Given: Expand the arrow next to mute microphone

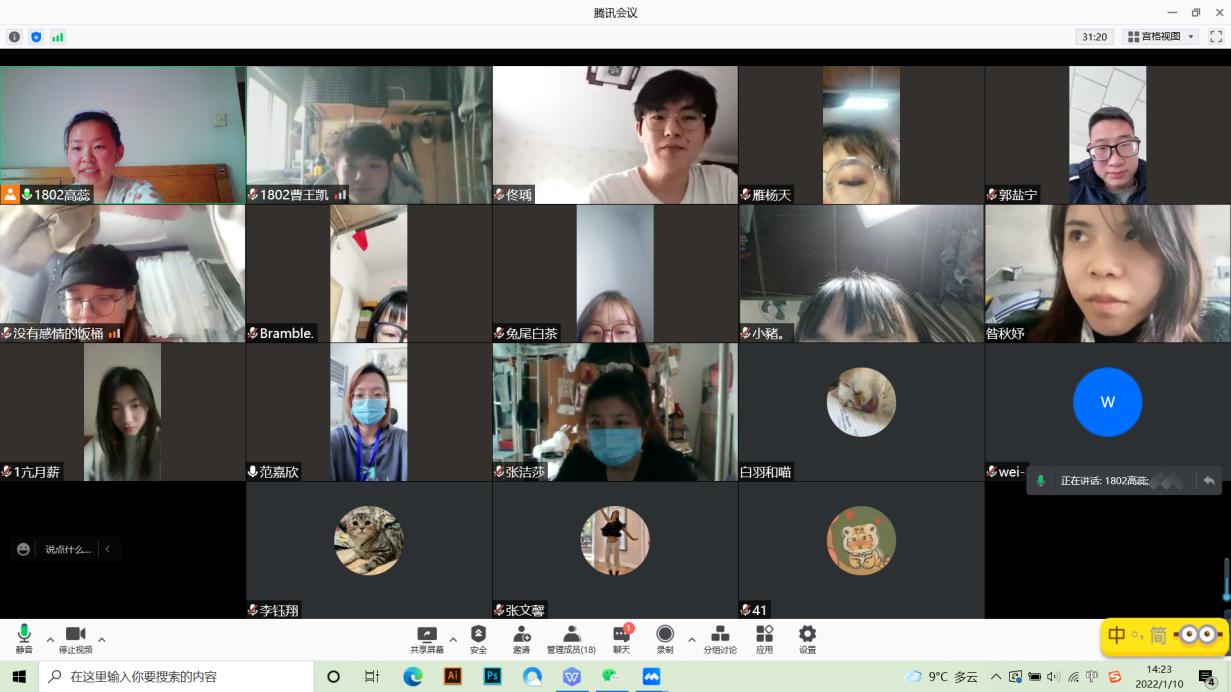Looking at the screenshot, I should point(50,639).
